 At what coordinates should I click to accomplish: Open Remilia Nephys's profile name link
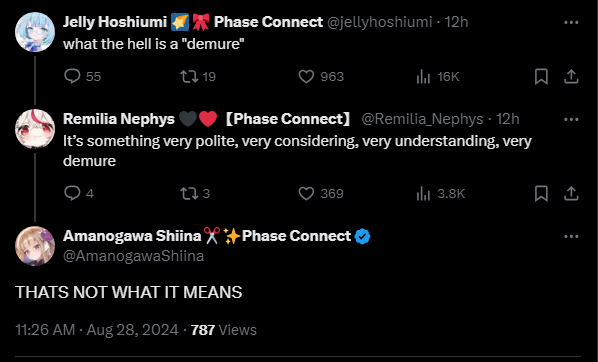pos(119,119)
